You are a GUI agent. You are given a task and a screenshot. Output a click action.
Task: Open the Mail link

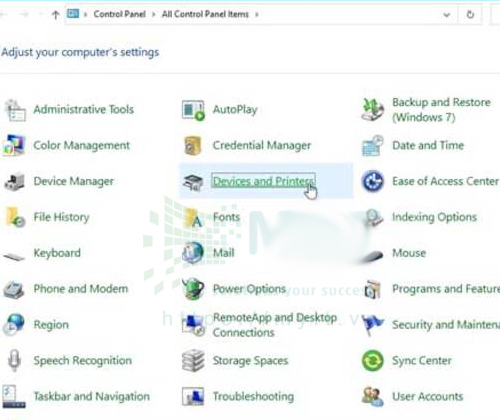224,253
